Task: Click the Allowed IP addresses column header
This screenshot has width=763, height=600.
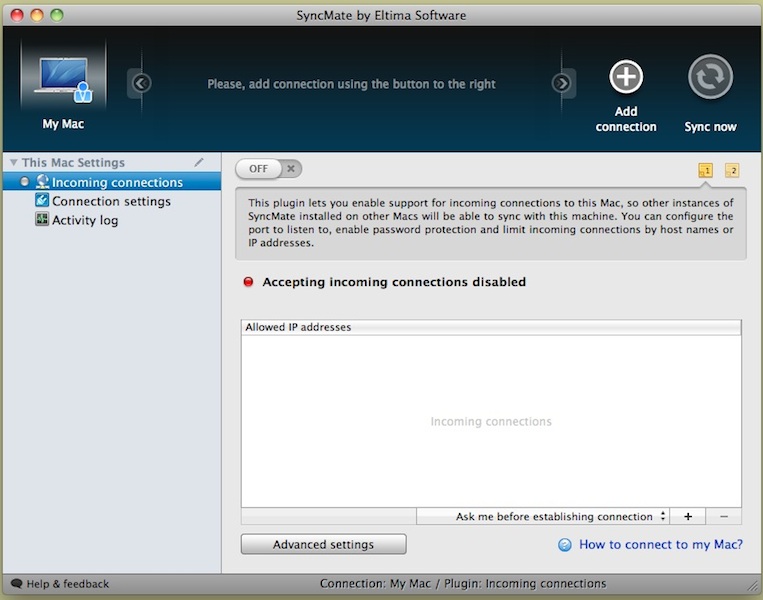Action: (490, 327)
